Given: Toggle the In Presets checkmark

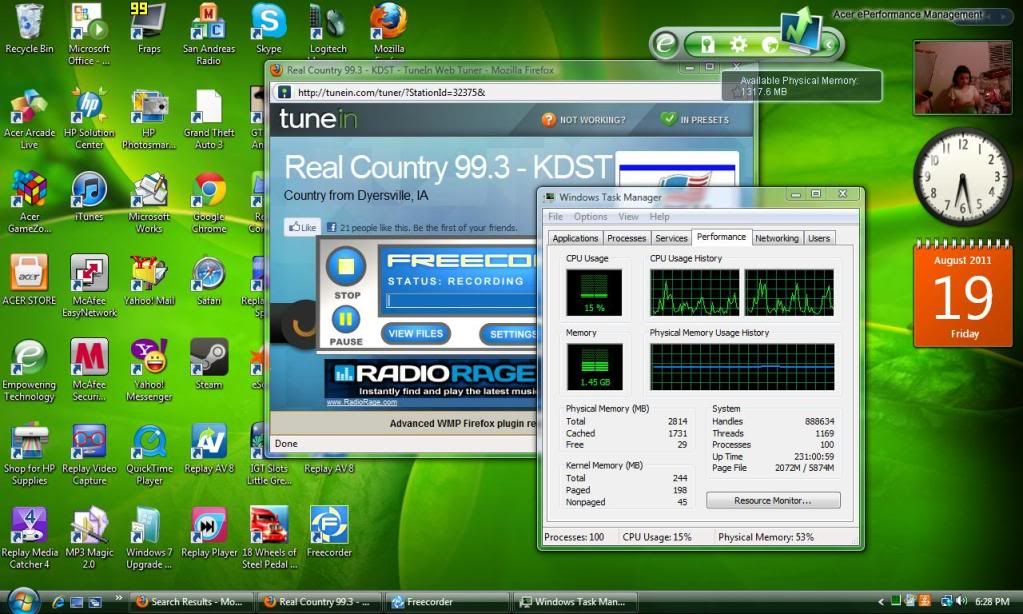Looking at the screenshot, I should [x=668, y=119].
